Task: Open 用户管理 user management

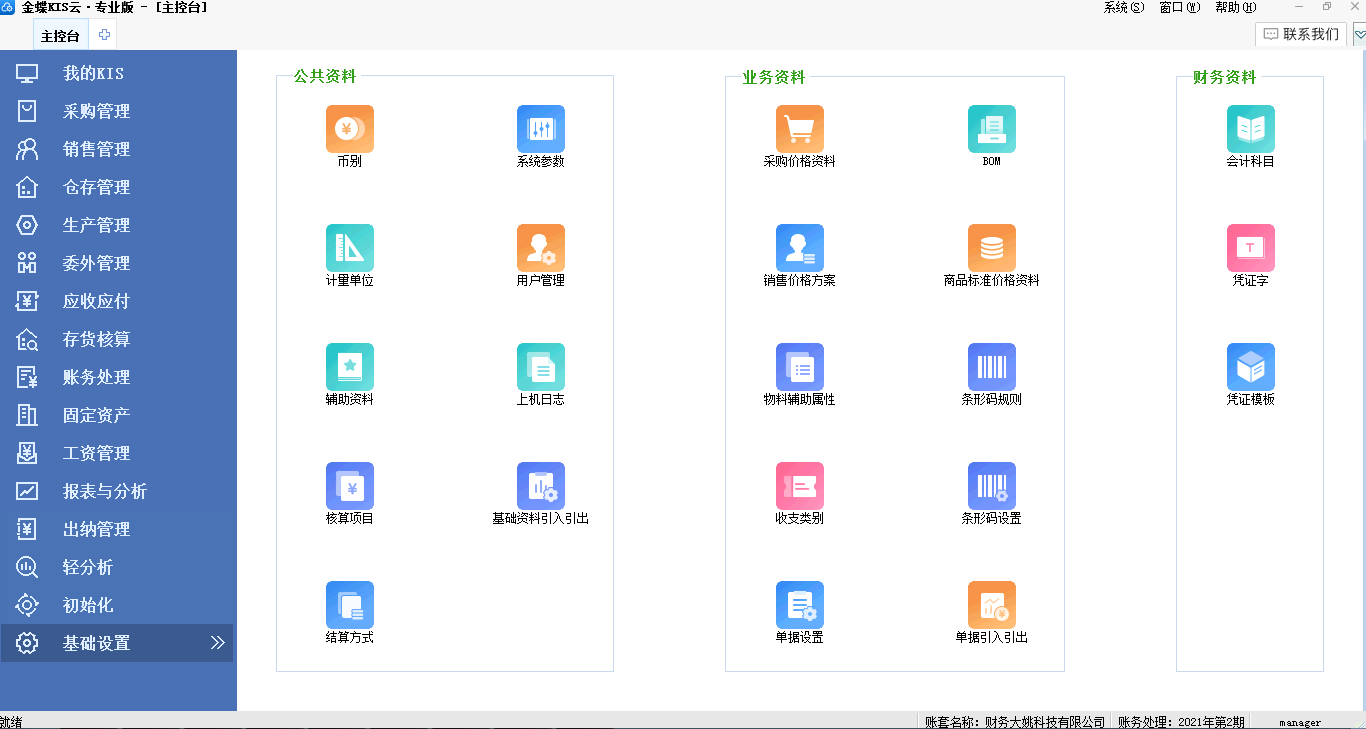Action: 541,248
